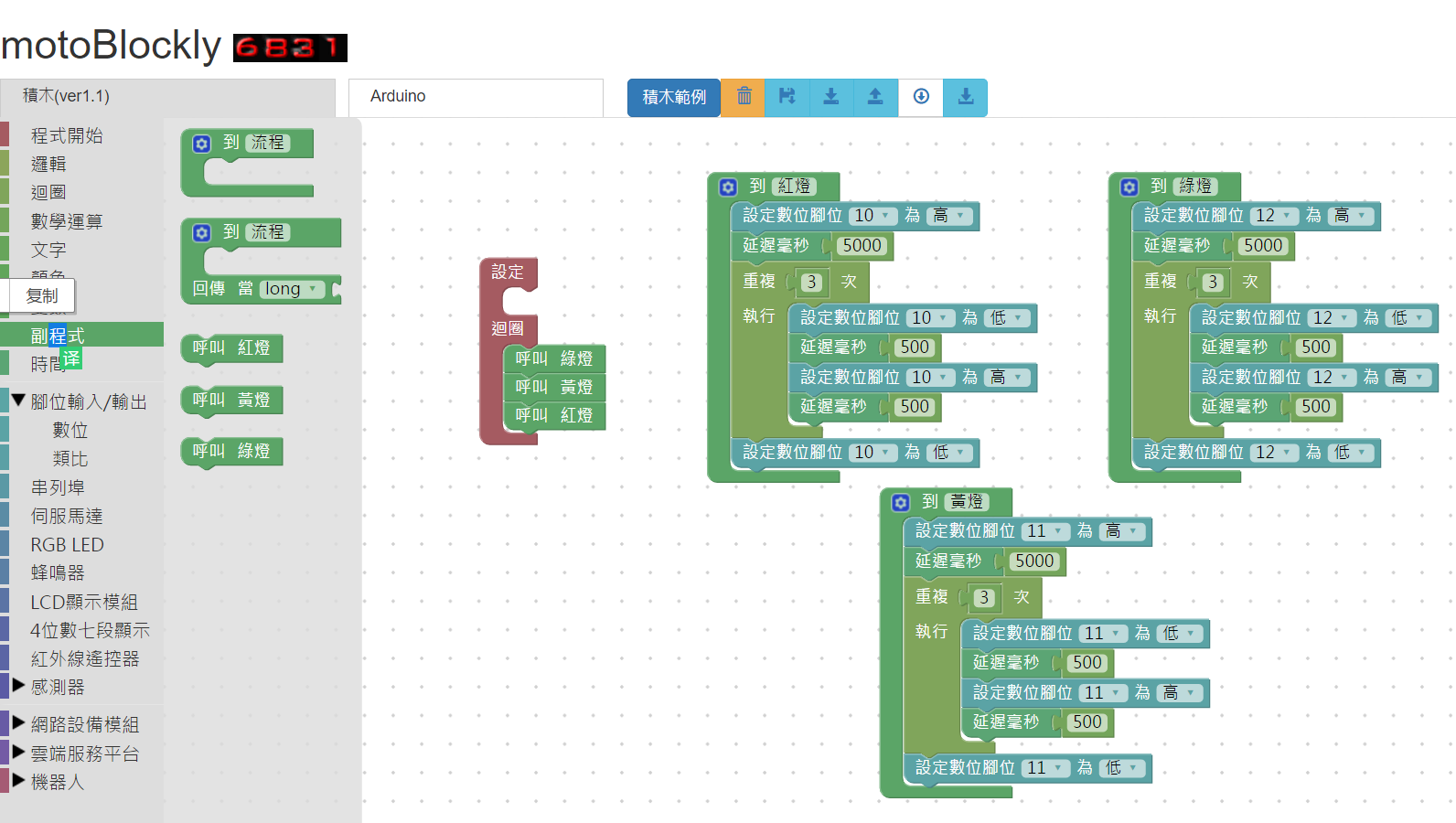The image size is (1456, 823).
Task: Expand the 機器人 category
Action: pos(18,781)
